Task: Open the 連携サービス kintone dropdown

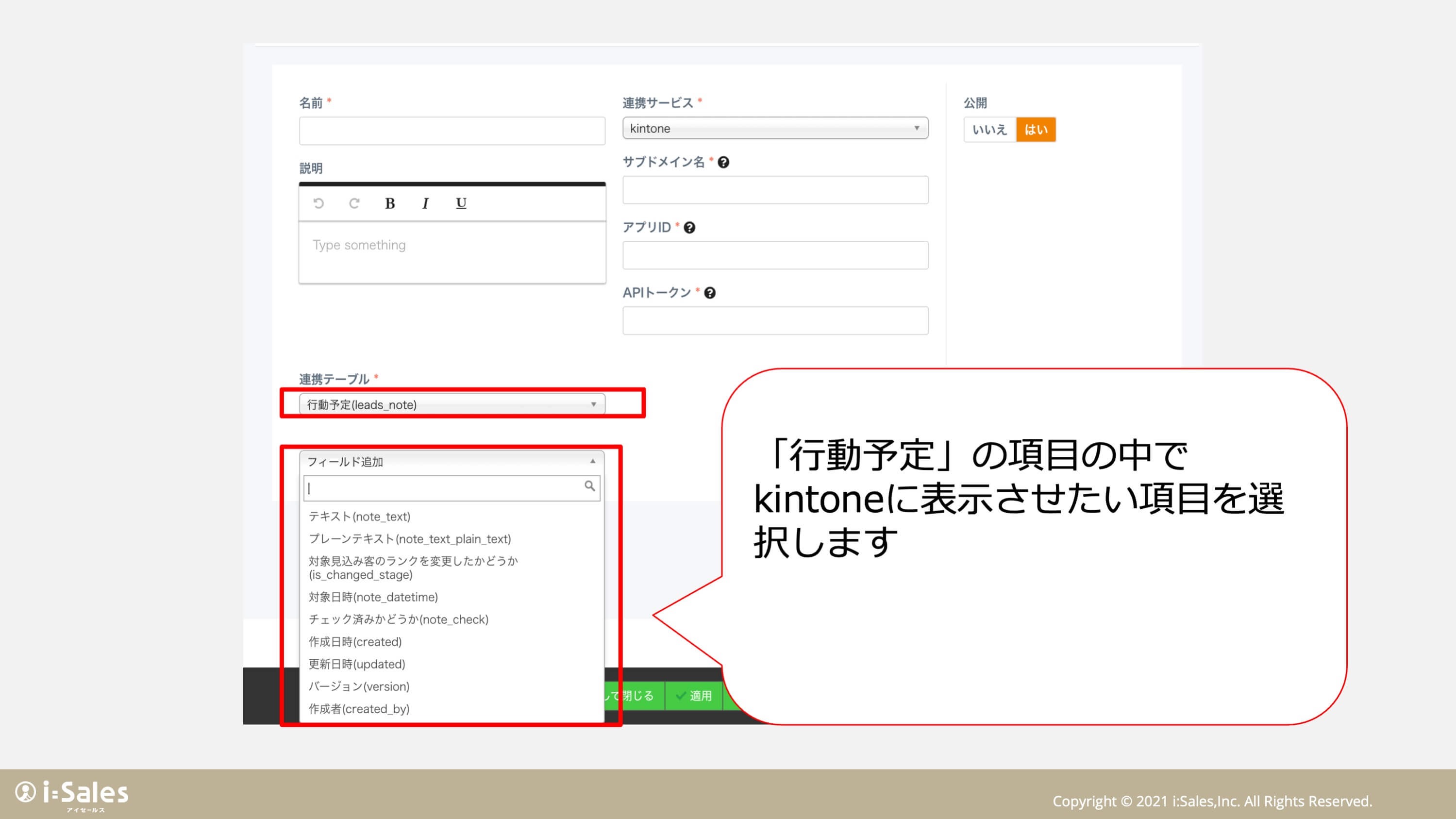Action: [x=775, y=128]
